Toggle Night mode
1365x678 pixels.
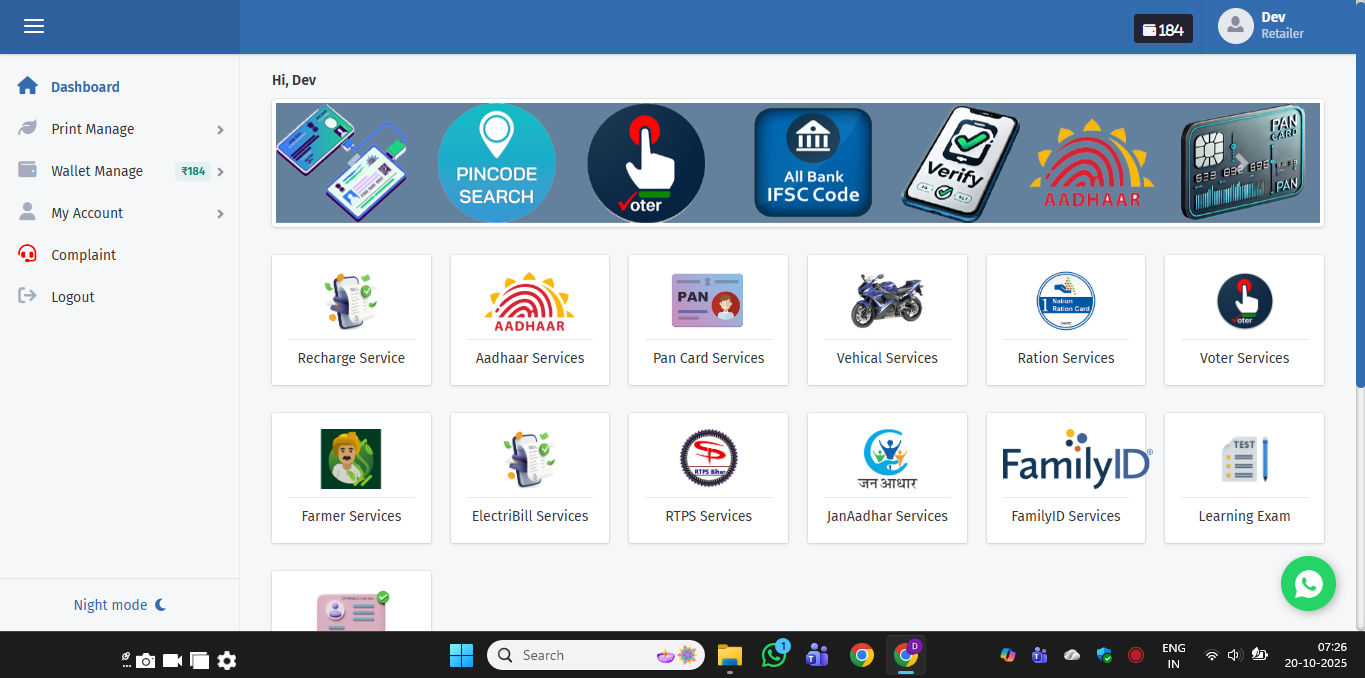(119, 605)
